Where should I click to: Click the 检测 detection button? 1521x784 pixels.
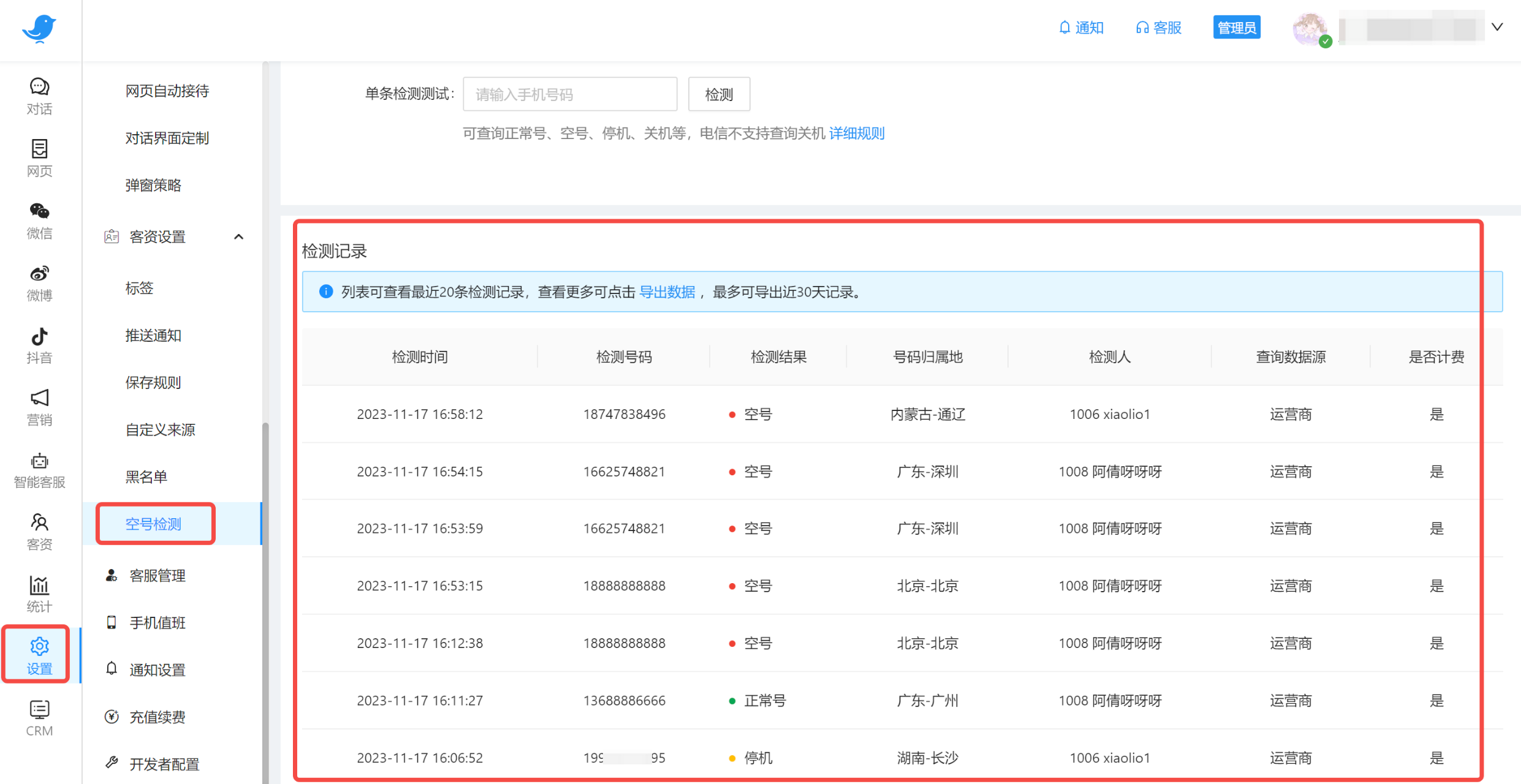[x=718, y=94]
